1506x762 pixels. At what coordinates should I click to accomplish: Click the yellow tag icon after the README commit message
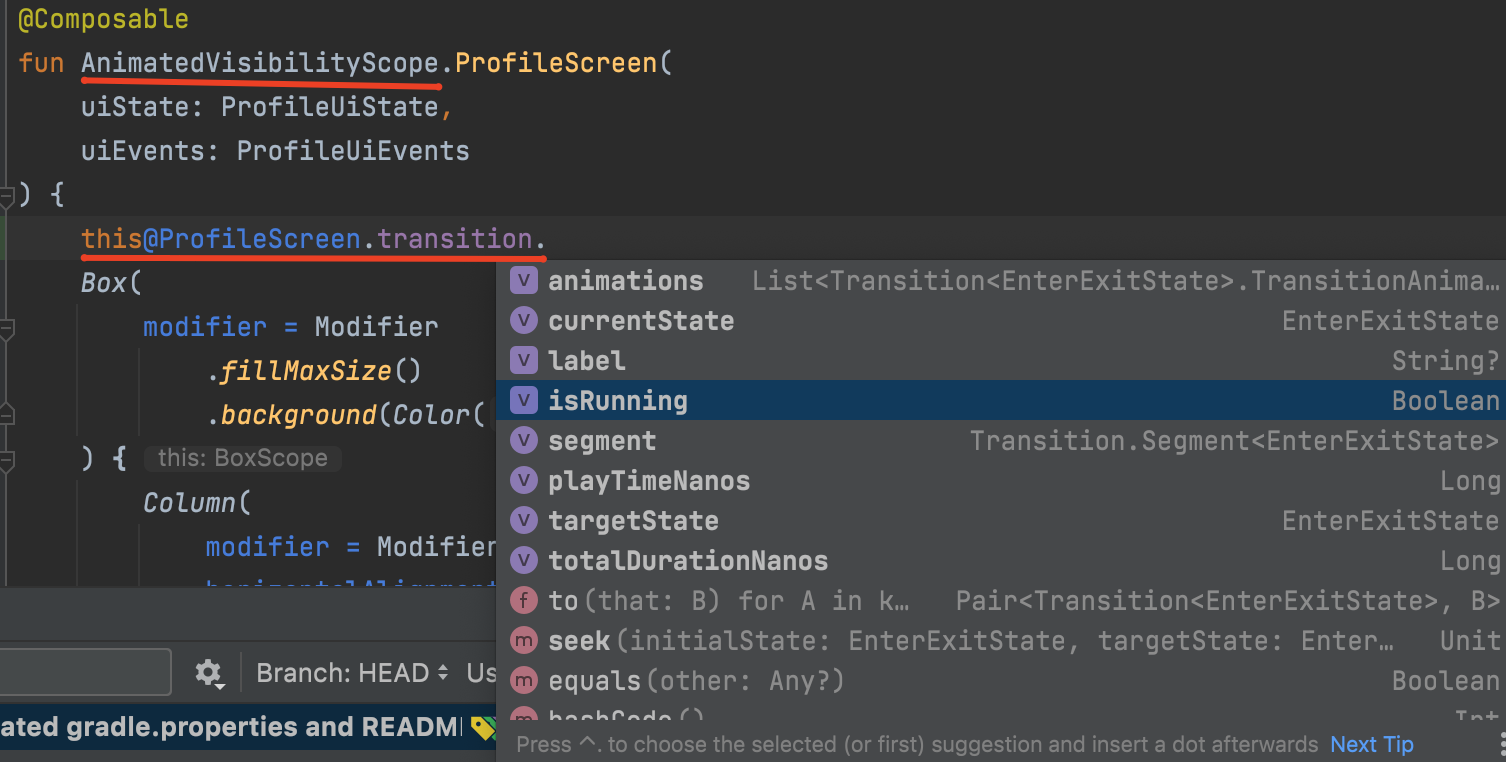pyautogui.click(x=483, y=727)
